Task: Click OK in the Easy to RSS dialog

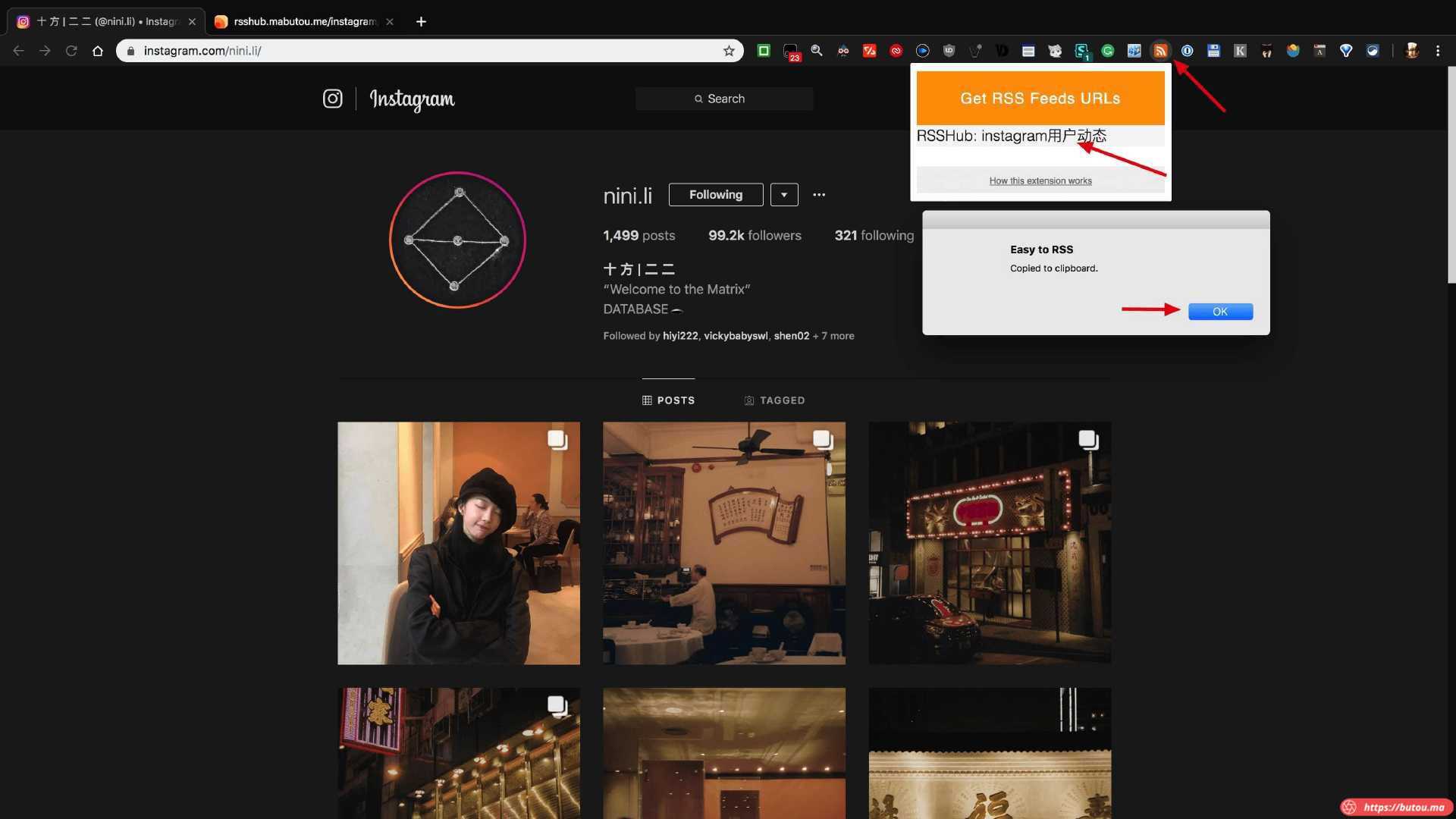Action: coord(1220,312)
